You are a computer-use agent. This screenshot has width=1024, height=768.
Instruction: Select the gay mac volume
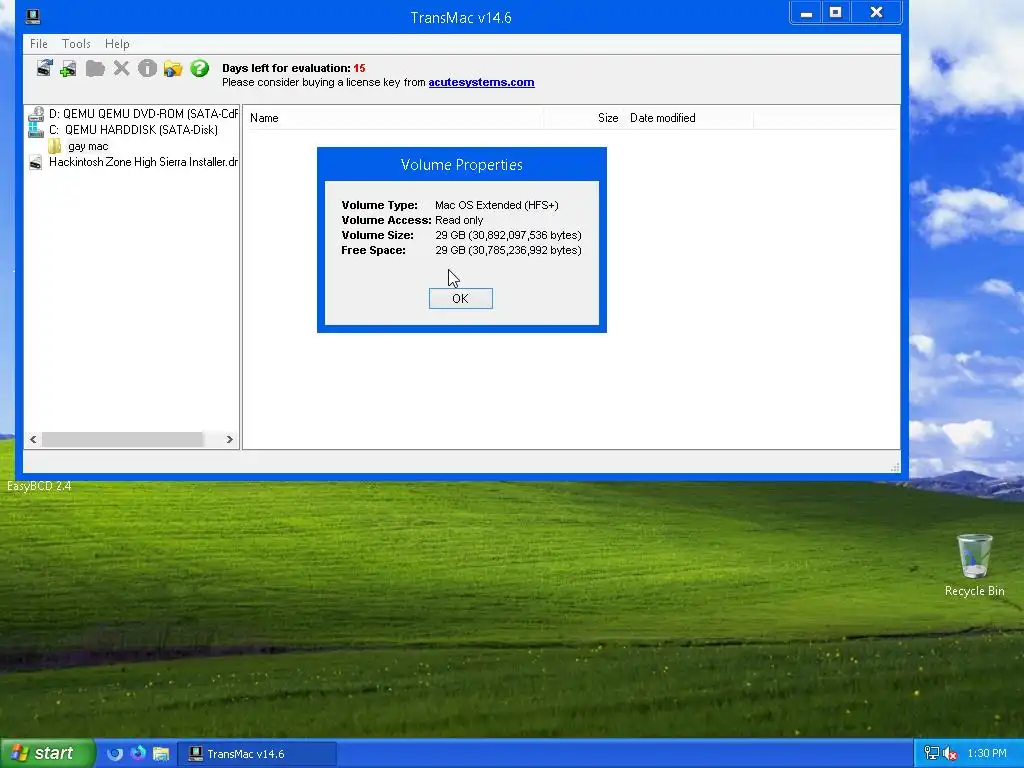[x=88, y=146]
